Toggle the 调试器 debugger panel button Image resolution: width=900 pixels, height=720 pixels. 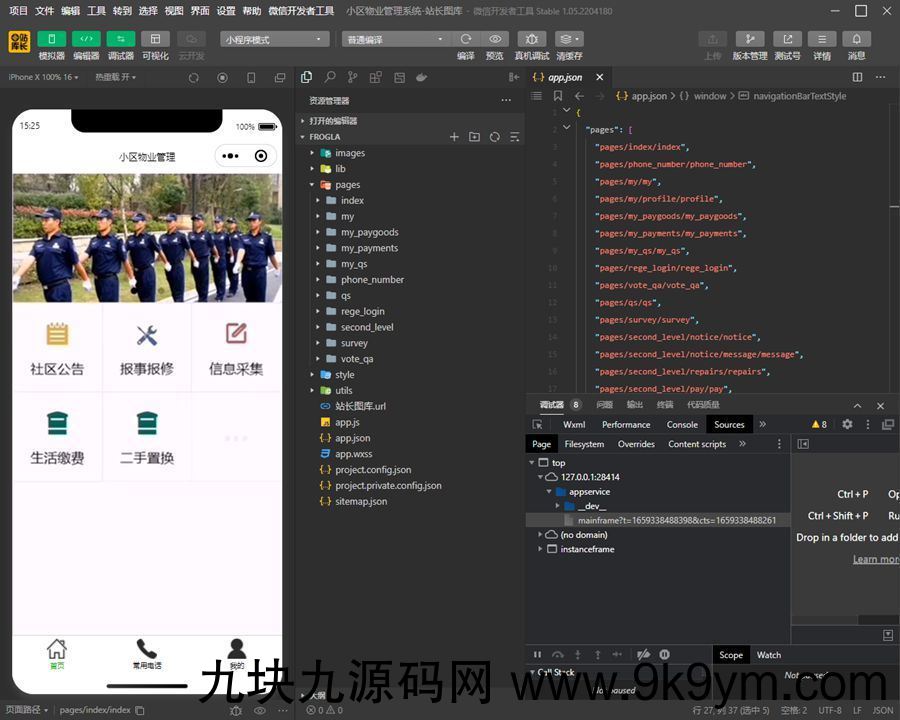(x=121, y=39)
